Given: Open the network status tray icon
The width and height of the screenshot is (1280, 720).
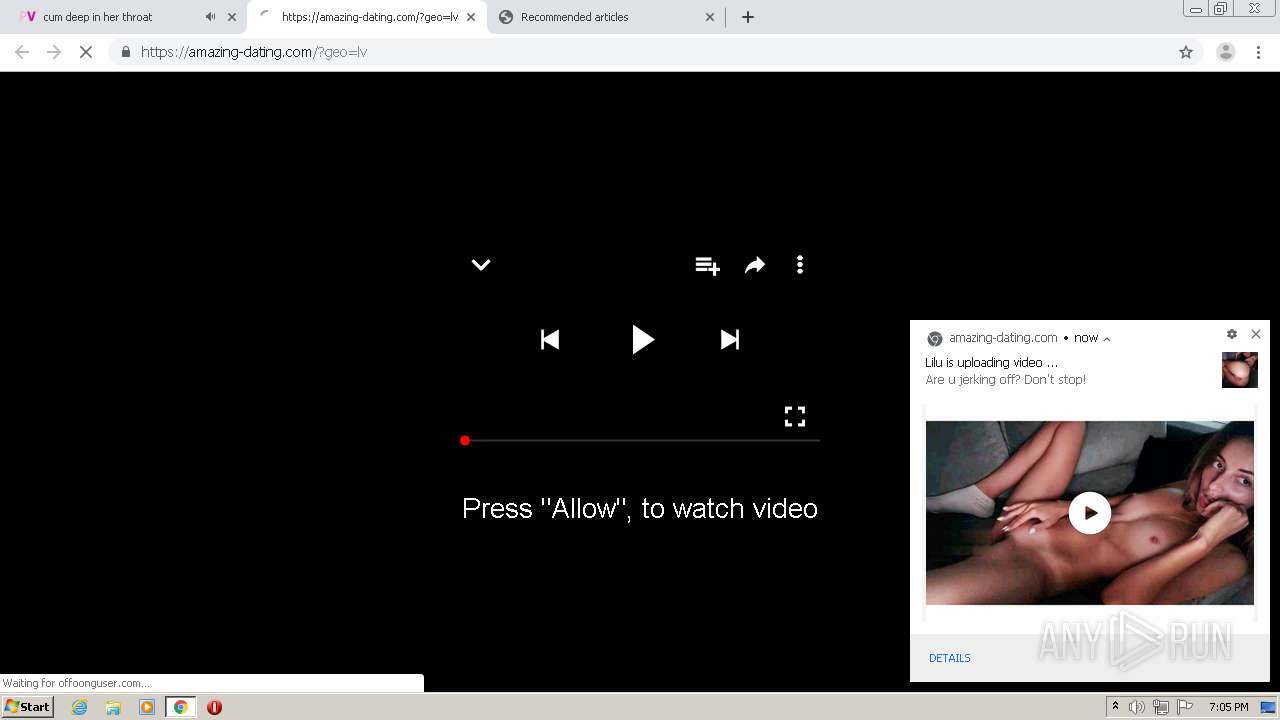Looking at the screenshot, I should coord(1161,707).
